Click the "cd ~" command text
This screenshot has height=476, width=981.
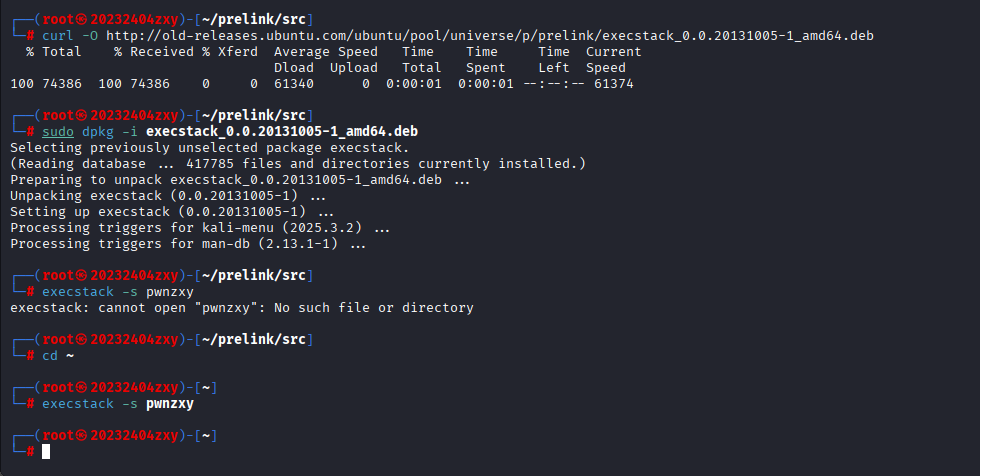coord(58,356)
